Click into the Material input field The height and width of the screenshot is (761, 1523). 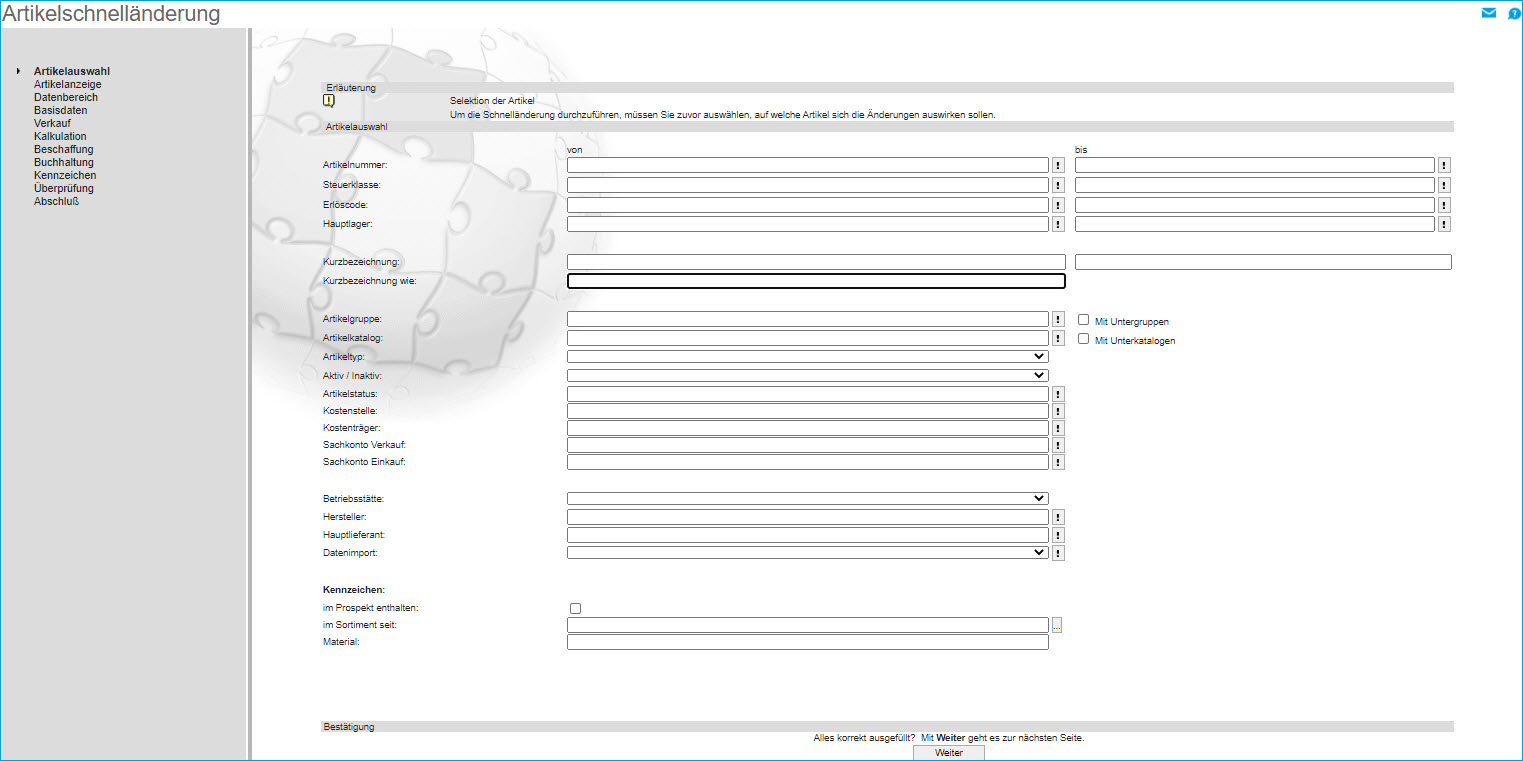807,642
